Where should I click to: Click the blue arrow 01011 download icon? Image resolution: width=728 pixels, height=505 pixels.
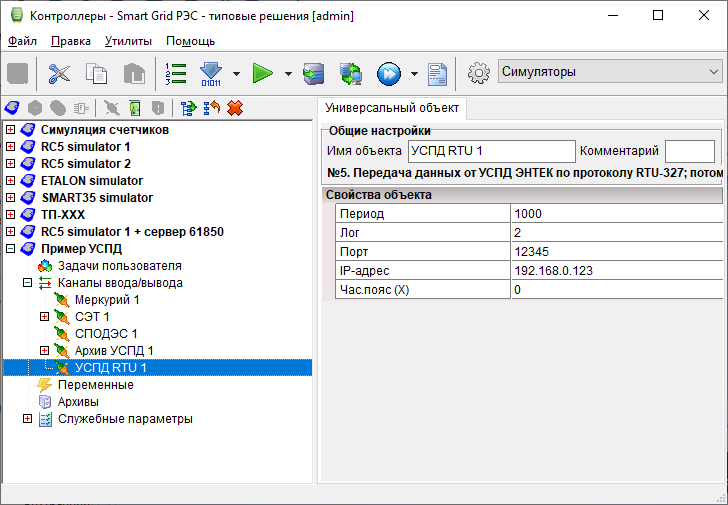[211, 73]
